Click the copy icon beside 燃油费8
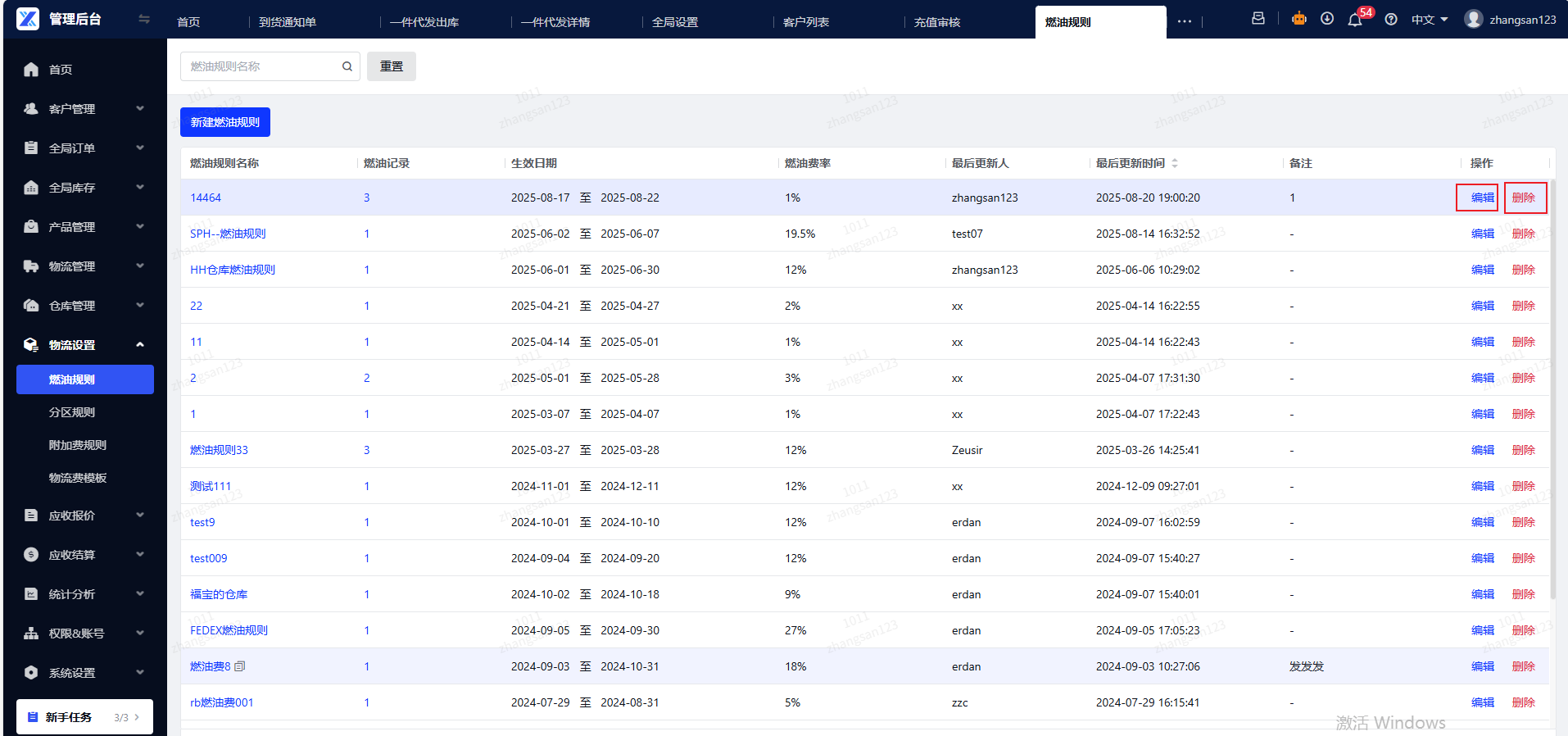1568x736 pixels. coord(240,666)
